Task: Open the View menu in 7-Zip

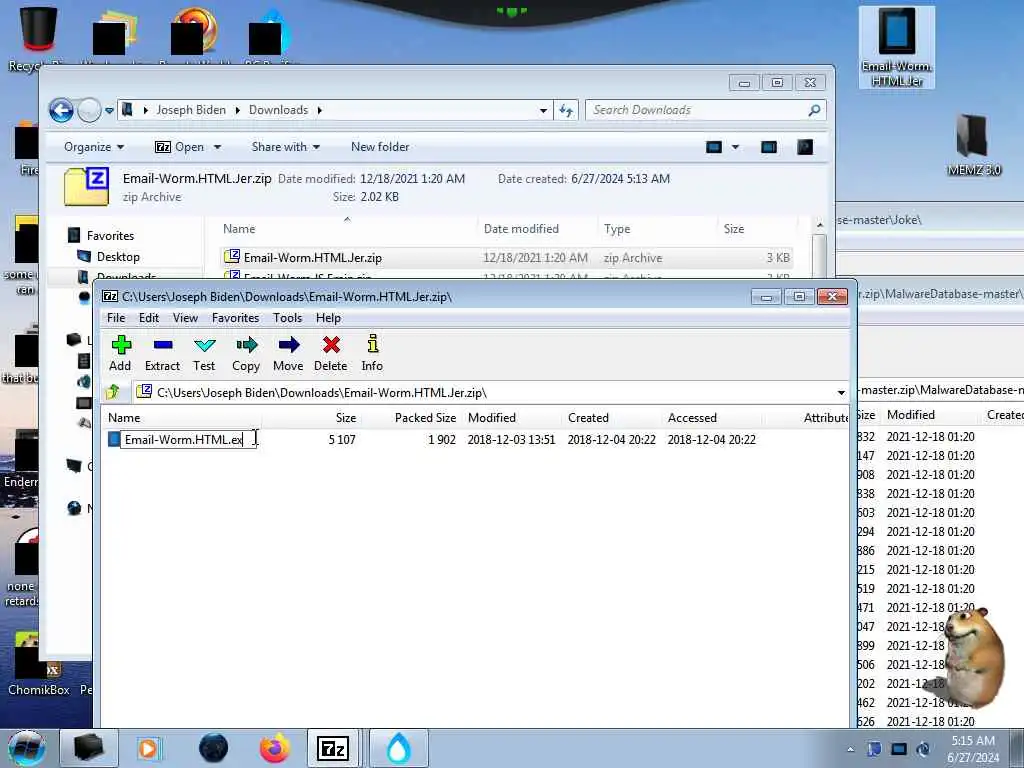Action: click(x=185, y=318)
